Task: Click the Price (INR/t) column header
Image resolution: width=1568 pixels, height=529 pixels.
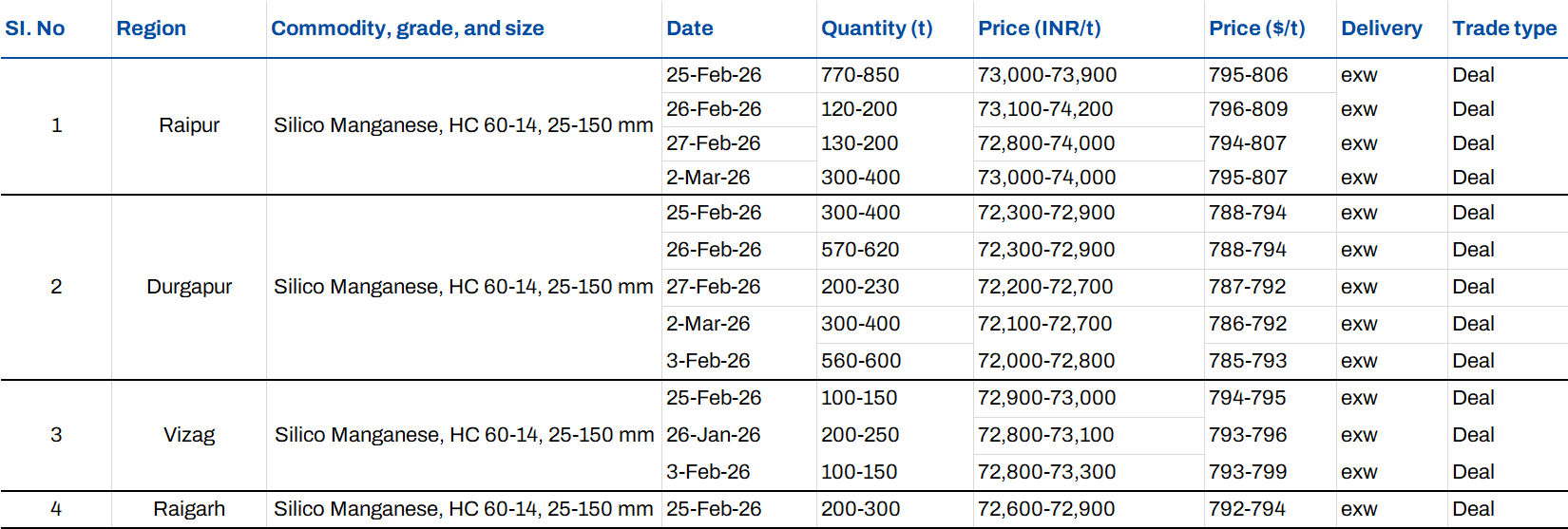Action: pos(1040,28)
